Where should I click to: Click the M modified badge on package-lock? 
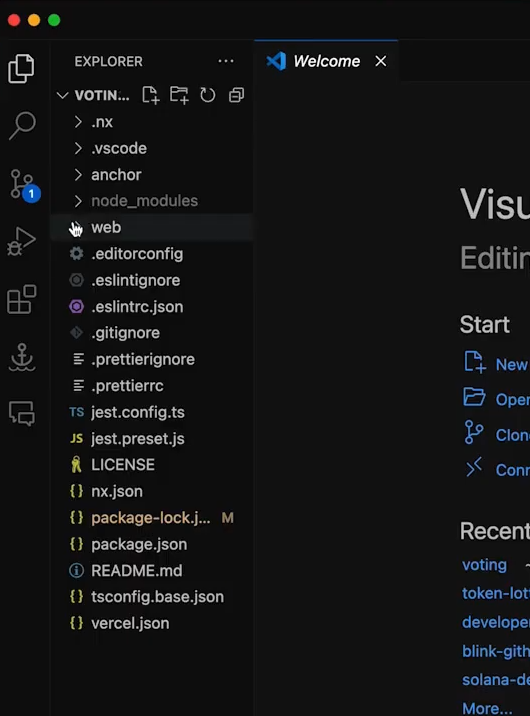(227, 518)
